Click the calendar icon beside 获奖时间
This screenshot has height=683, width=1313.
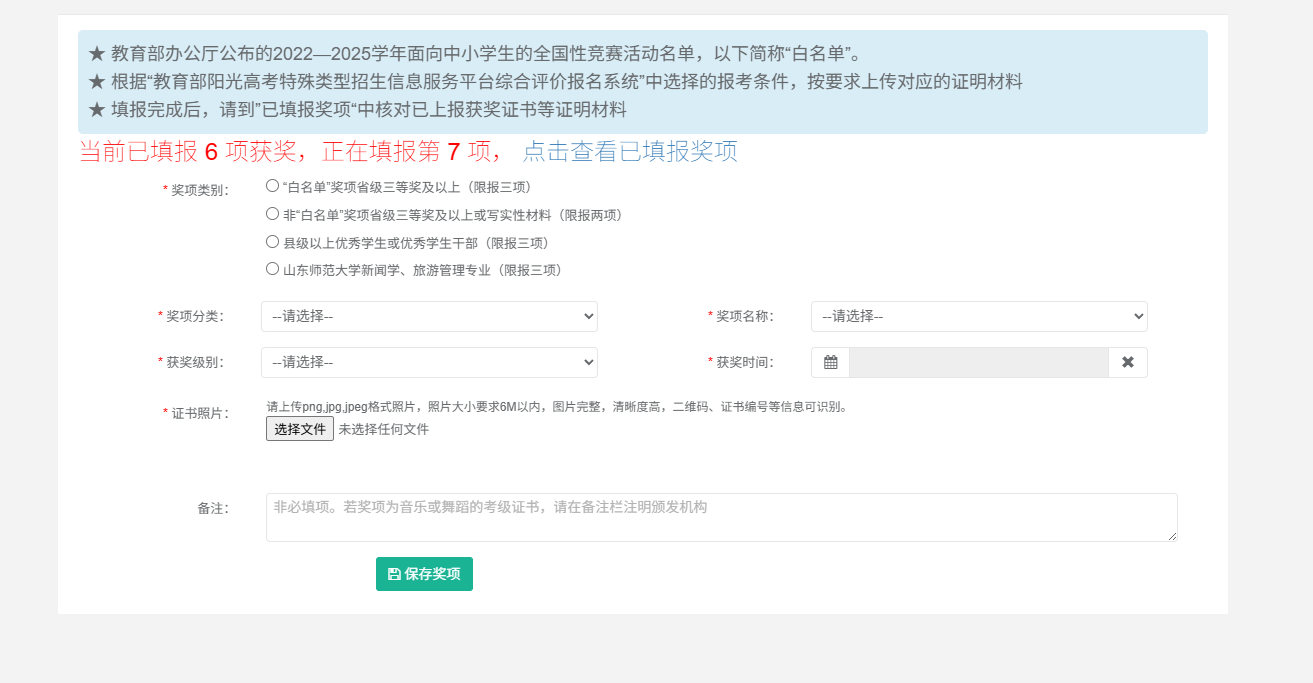(x=830, y=362)
